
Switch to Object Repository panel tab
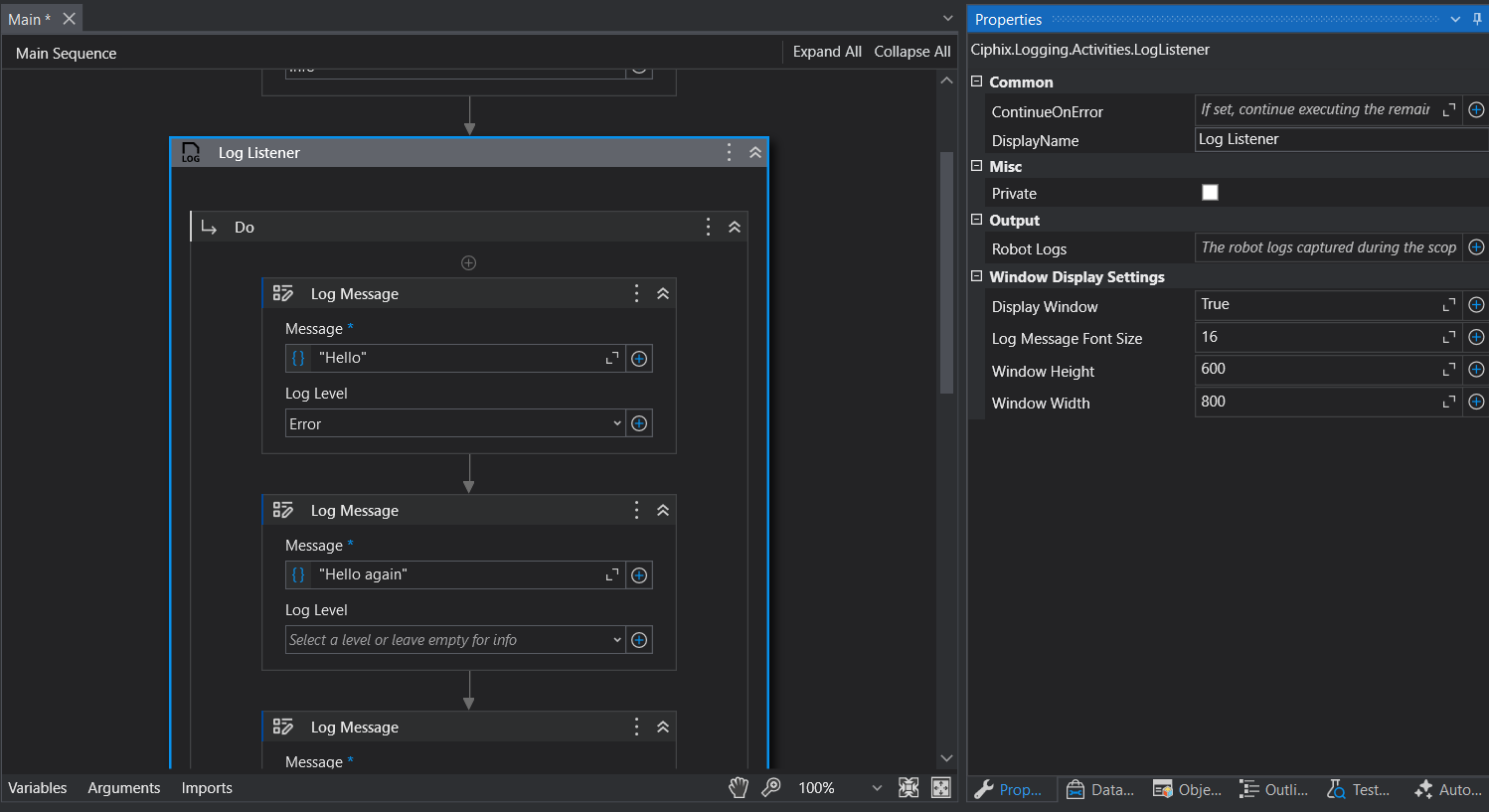[1188, 789]
